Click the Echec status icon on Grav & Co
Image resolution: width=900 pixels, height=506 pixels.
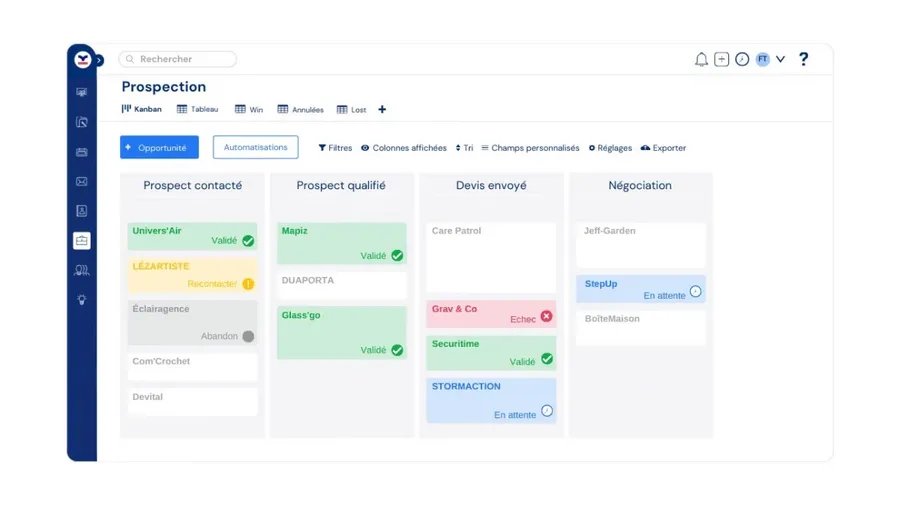546,317
